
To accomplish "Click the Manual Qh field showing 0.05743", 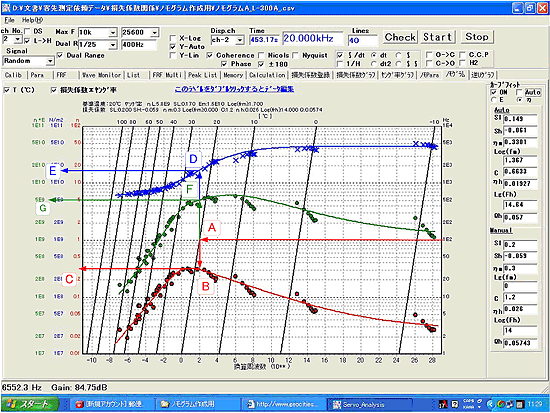I will (x=520, y=343).
